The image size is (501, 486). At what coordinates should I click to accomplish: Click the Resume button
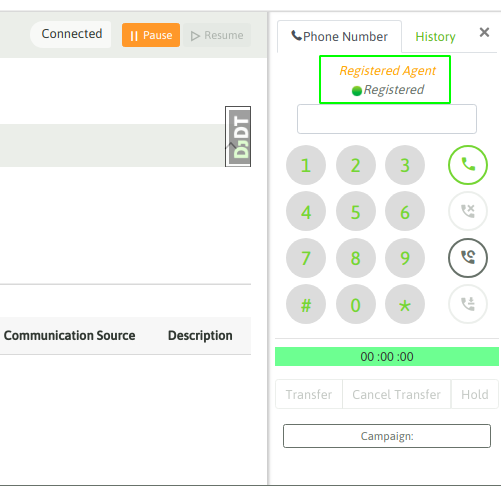(217, 35)
